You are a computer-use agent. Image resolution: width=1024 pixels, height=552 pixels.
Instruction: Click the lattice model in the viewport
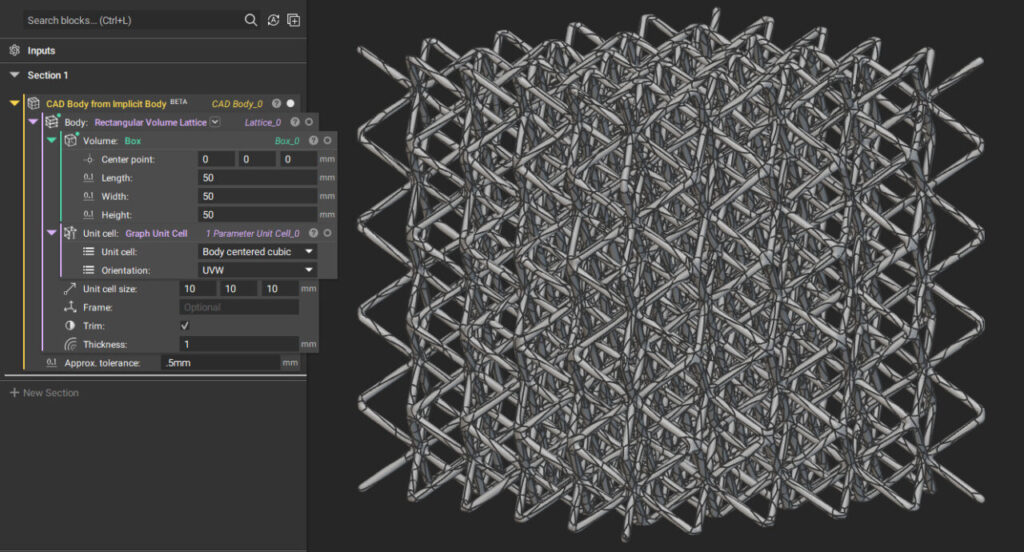tap(669, 274)
